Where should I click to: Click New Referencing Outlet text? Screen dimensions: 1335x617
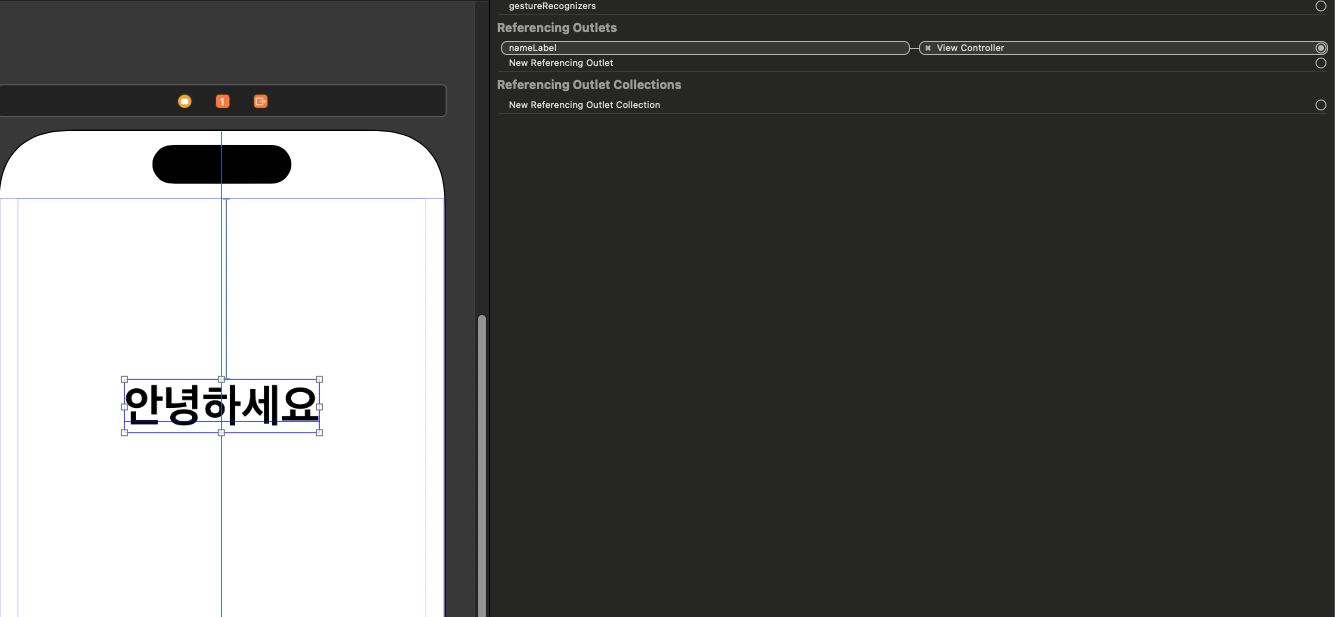(561, 63)
